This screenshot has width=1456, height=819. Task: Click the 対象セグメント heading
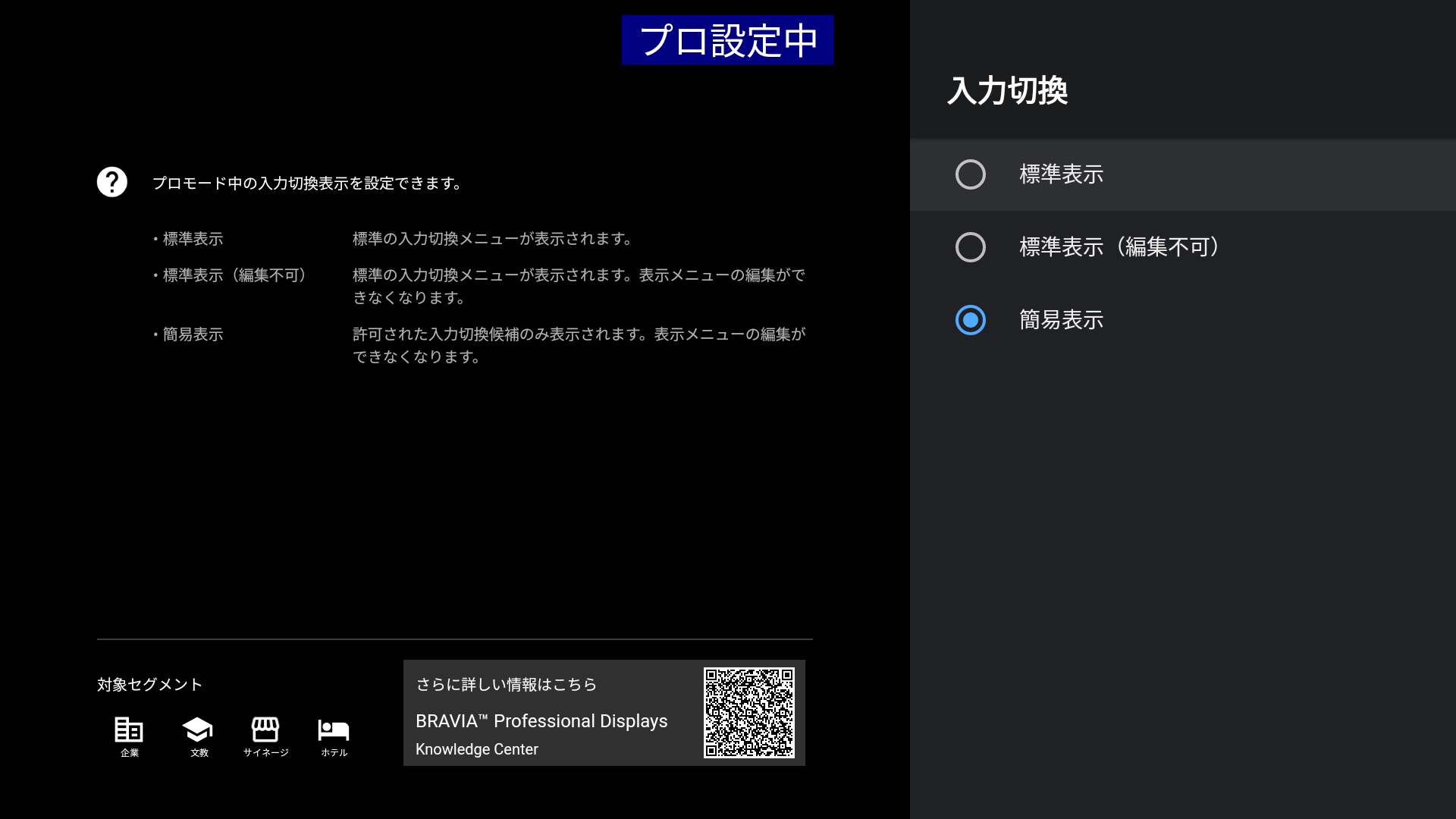point(150,685)
